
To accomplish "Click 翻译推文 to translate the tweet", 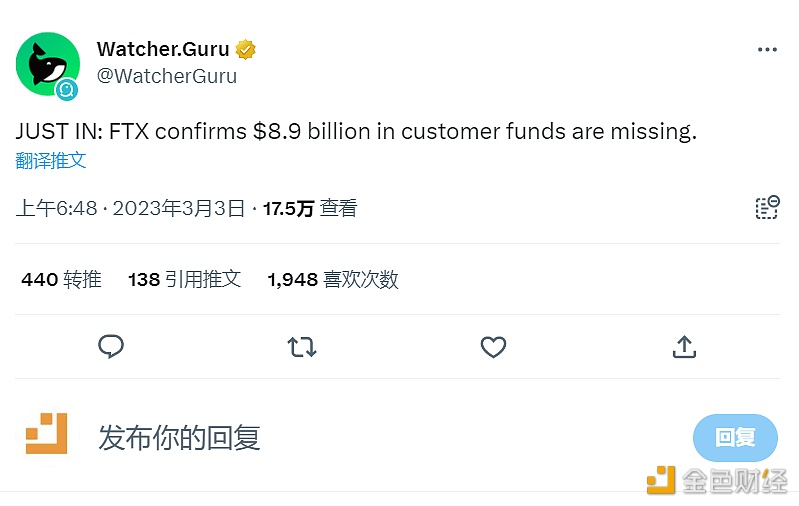I will click(x=51, y=160).
